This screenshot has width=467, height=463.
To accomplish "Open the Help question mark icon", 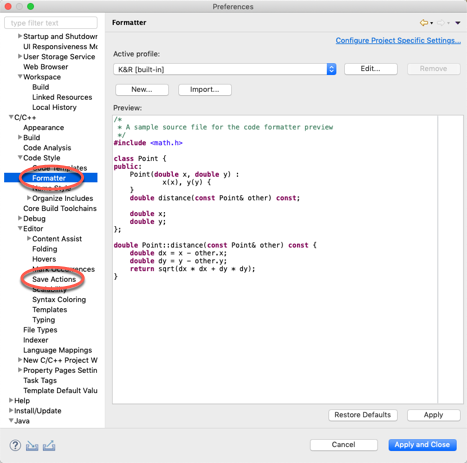I will (x=15, y=445).
